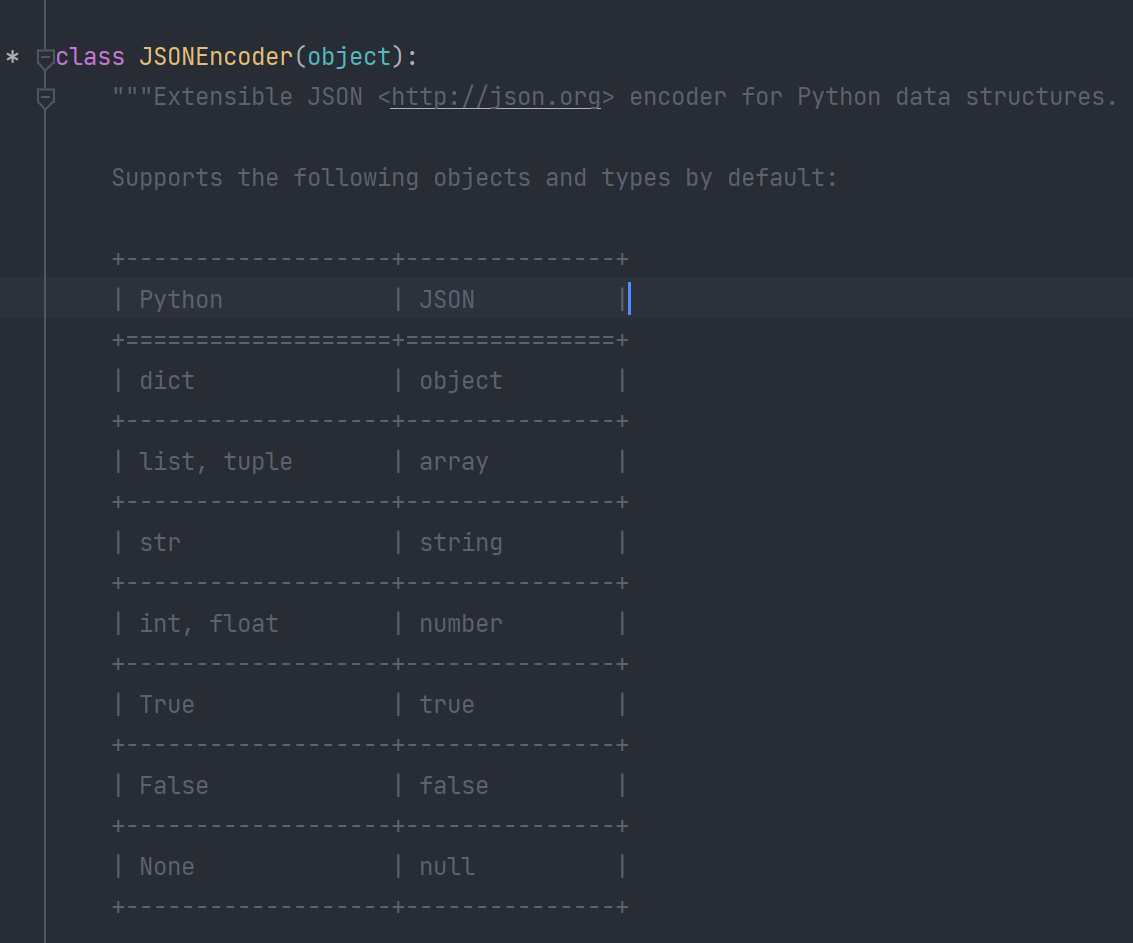The image size is (1133, 943).
Task: Click the 'string' table entry
Action: [x=461, y=543]
